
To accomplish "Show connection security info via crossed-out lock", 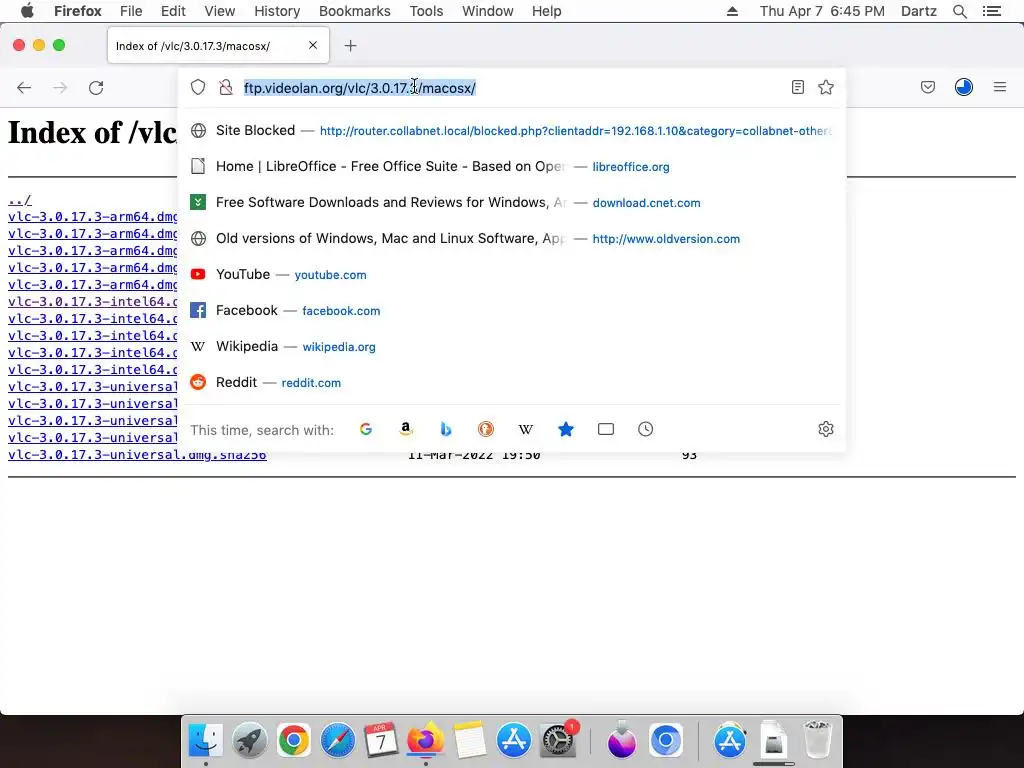I will click(x=226, y=88).
